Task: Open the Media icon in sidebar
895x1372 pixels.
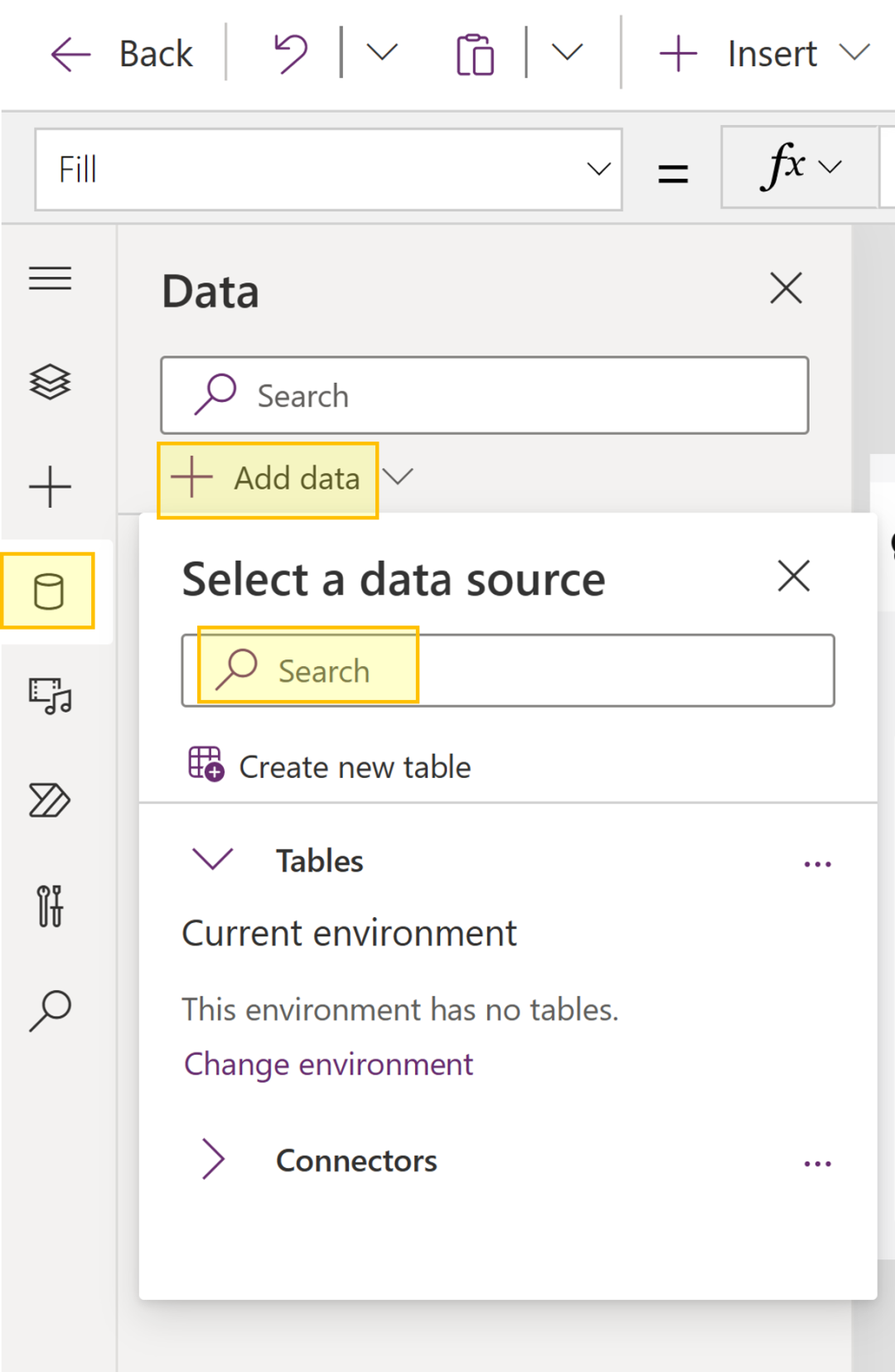Action: 50,696
